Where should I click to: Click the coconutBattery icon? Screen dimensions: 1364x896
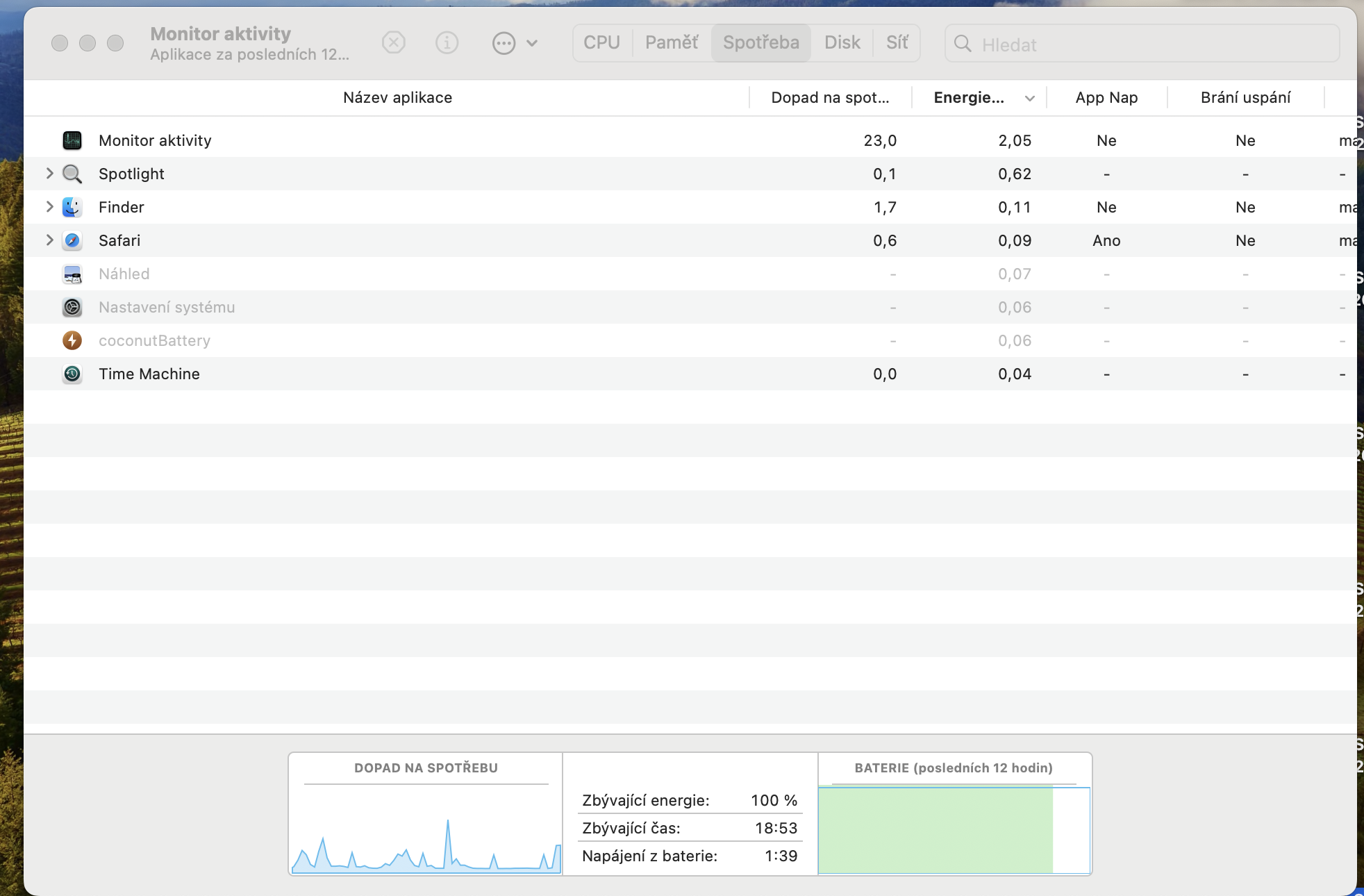pyautogui.click(x=72, y=340)
